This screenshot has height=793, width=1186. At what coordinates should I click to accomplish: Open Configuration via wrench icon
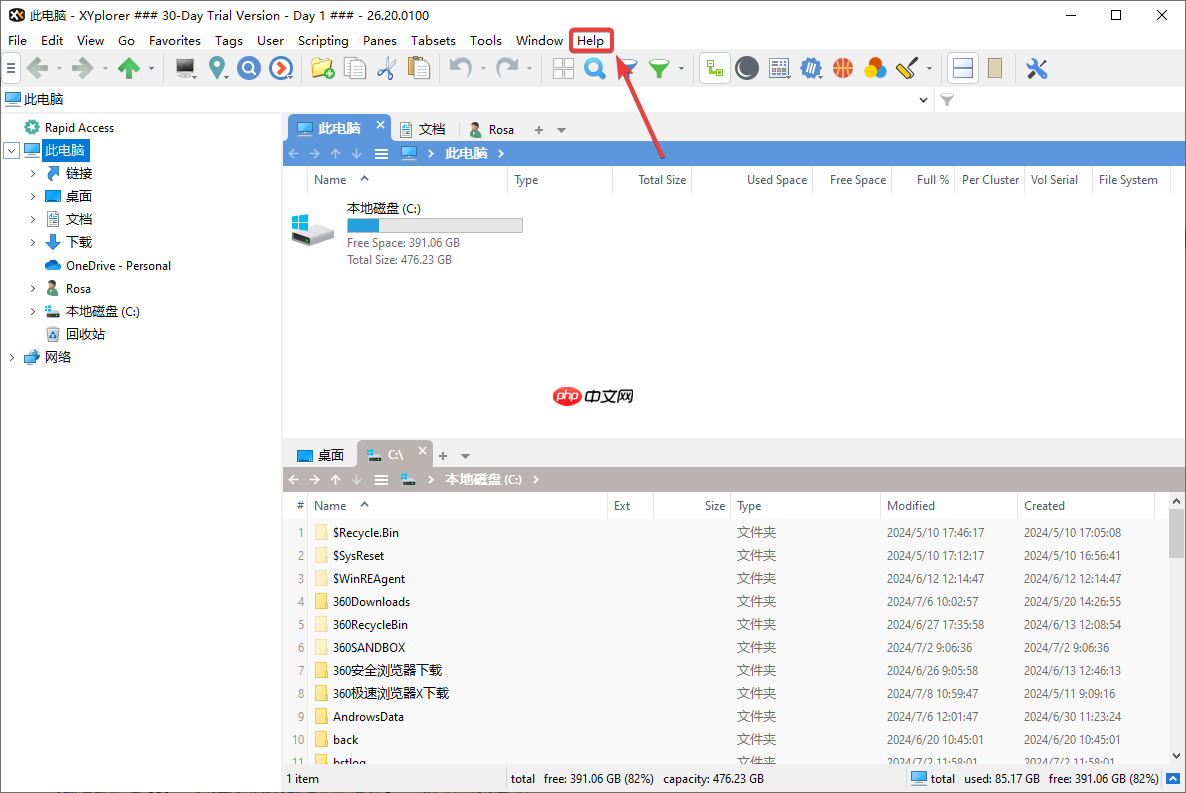pos(1037,68)
